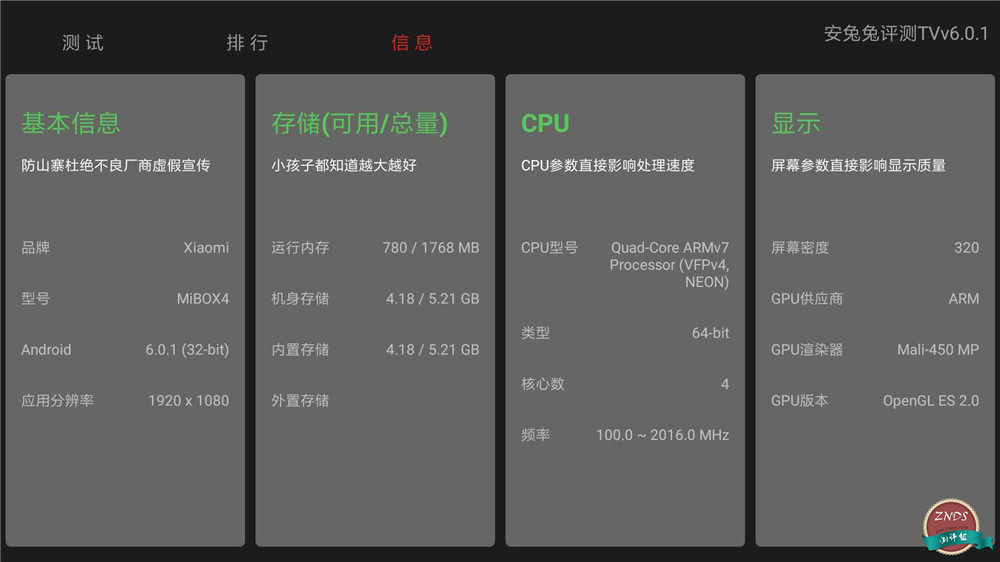Click the green CPU card heading

[545, 123]
